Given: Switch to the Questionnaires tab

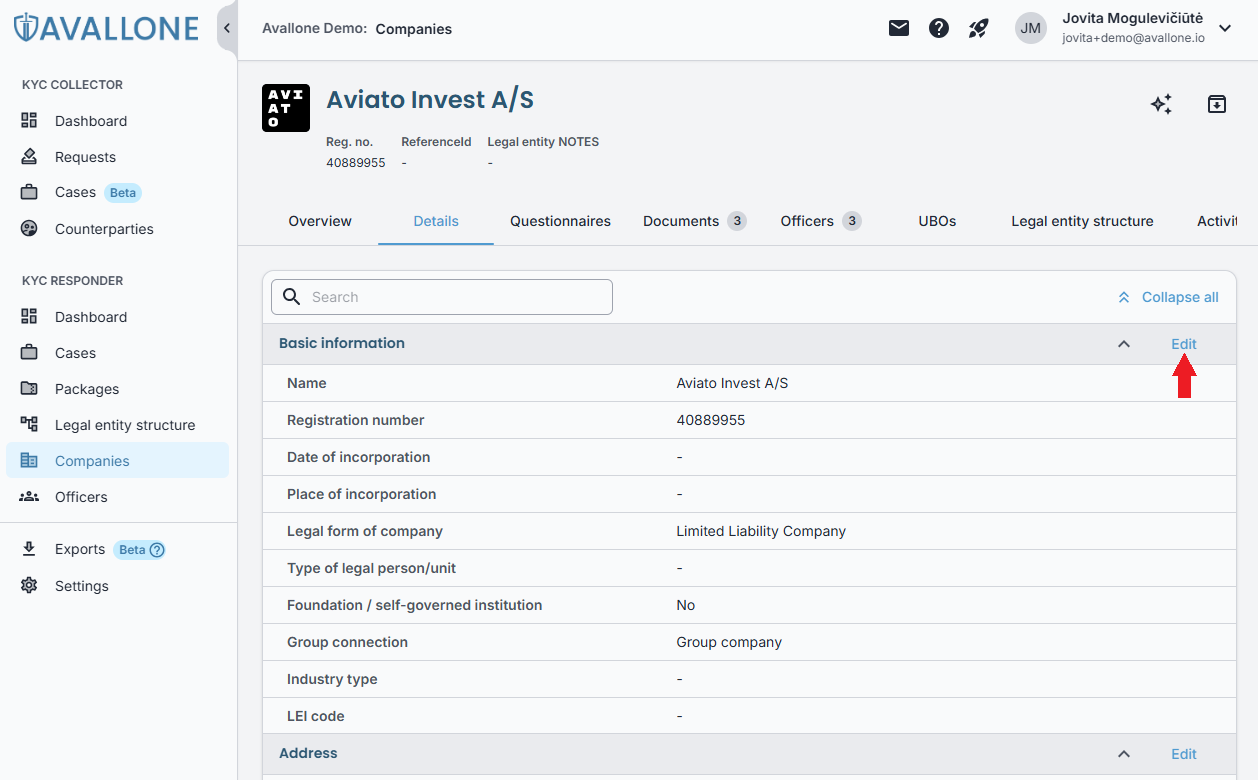Looking at the screenshot, I should click(x=560, y=221).
